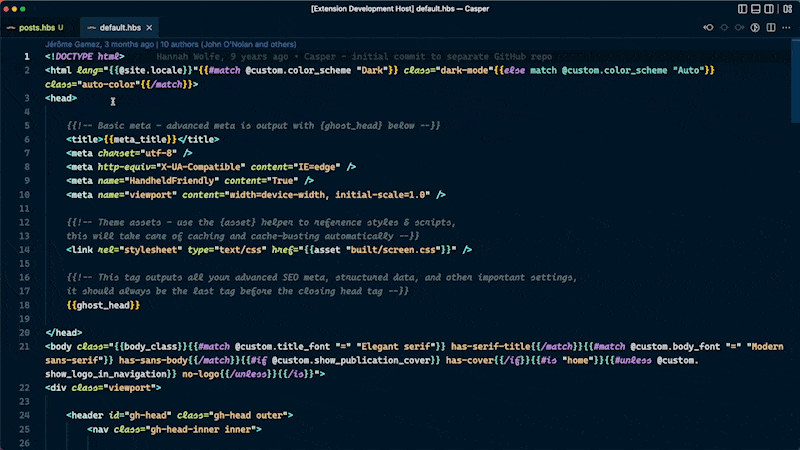The image size is (800, 450).
Task: Open the Customize Layout icon
Action: click(788, 9)
